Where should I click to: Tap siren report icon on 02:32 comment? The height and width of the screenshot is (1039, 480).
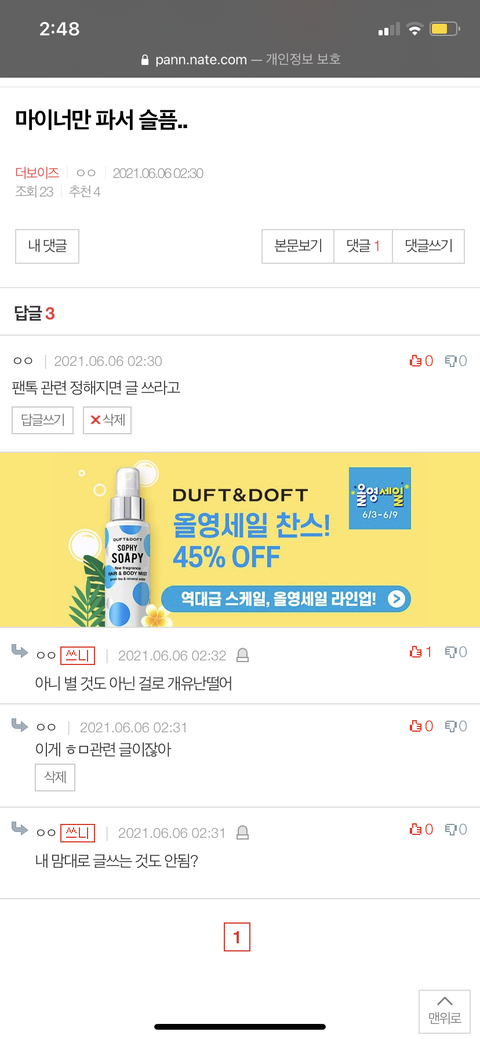243,655
